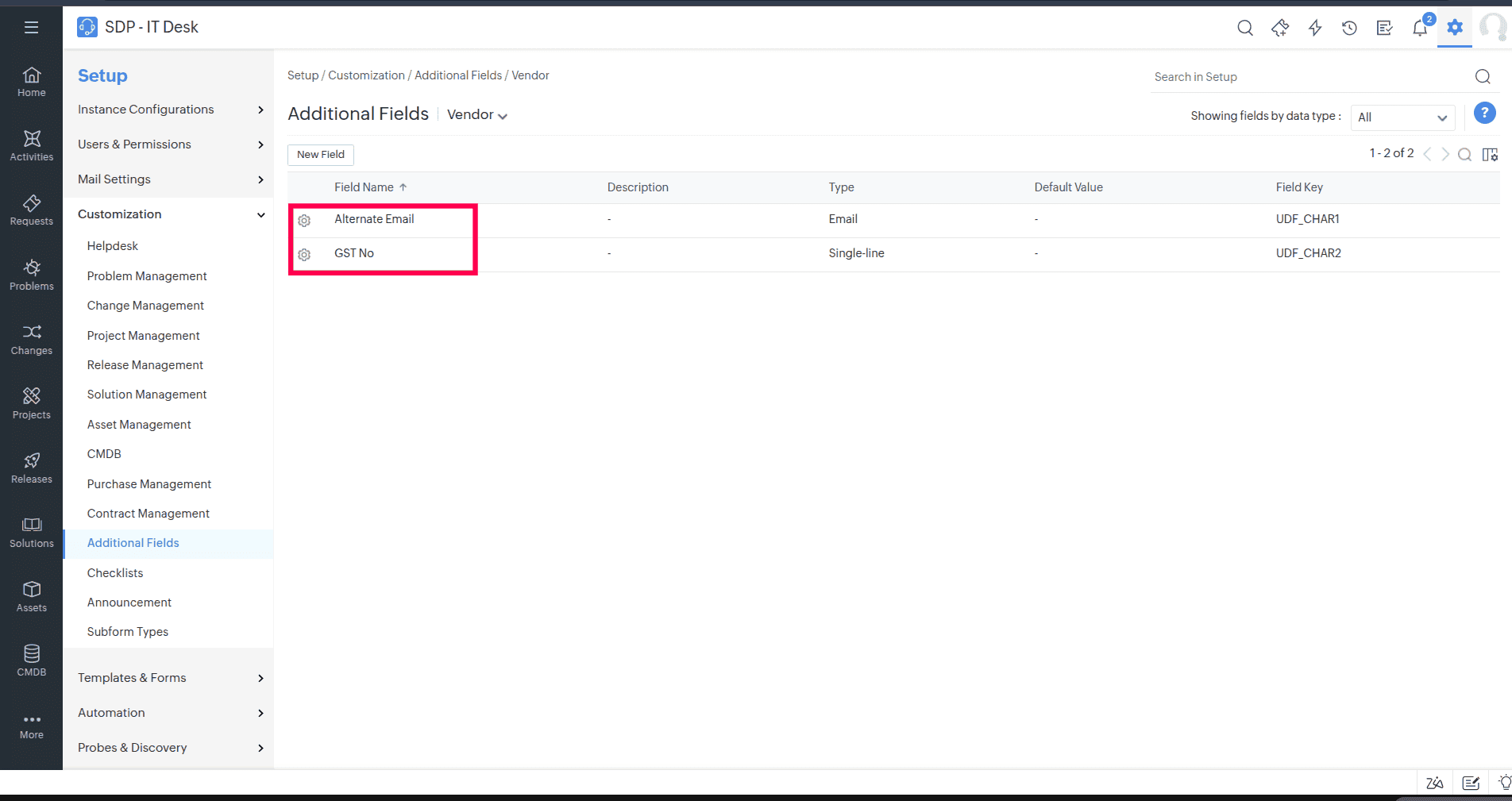
Task: Open the column chooser icon
Action: 1490,154
